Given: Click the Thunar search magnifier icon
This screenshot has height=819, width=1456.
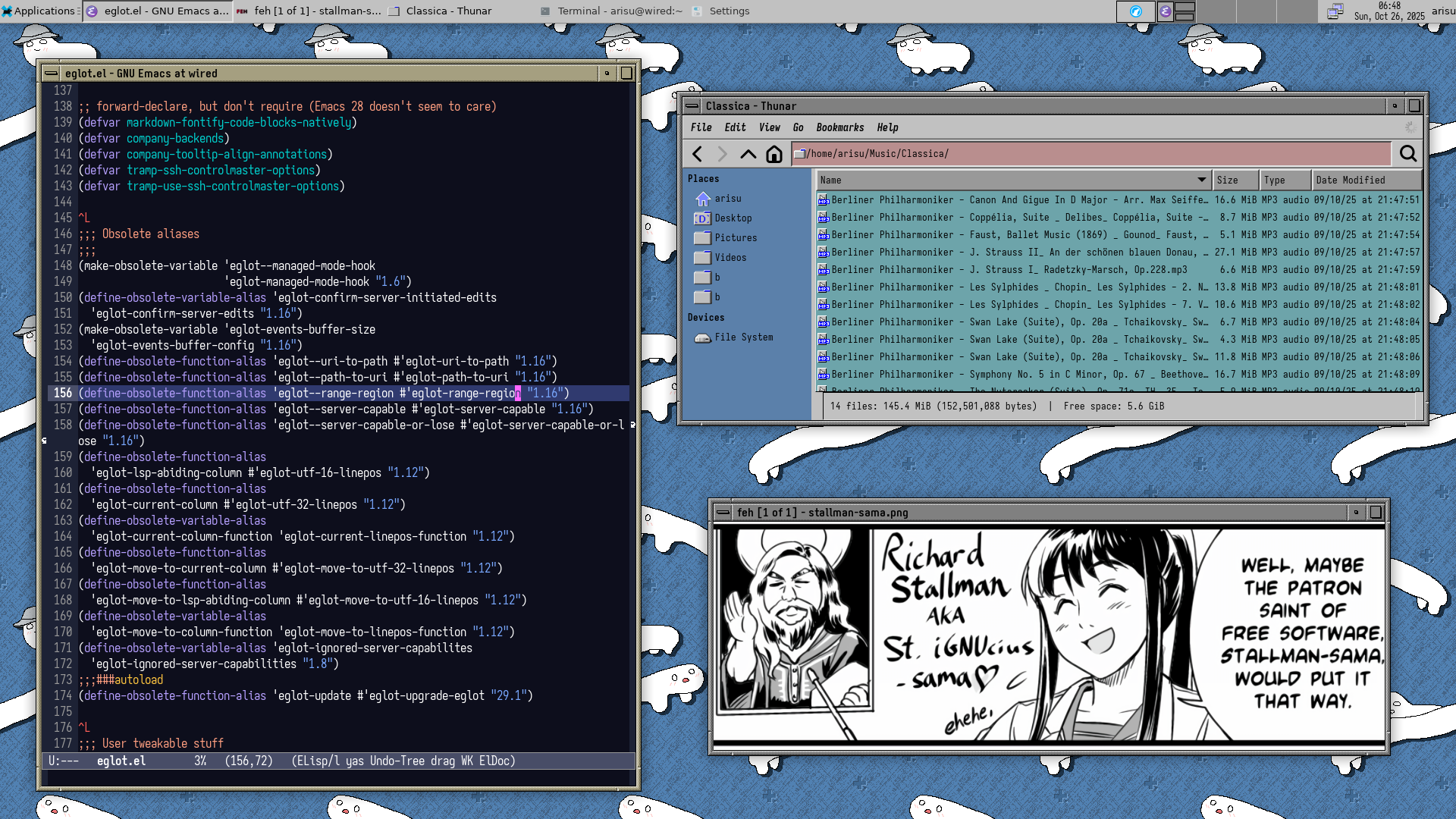Looking at the screenshot, I should pos(1408,154).
